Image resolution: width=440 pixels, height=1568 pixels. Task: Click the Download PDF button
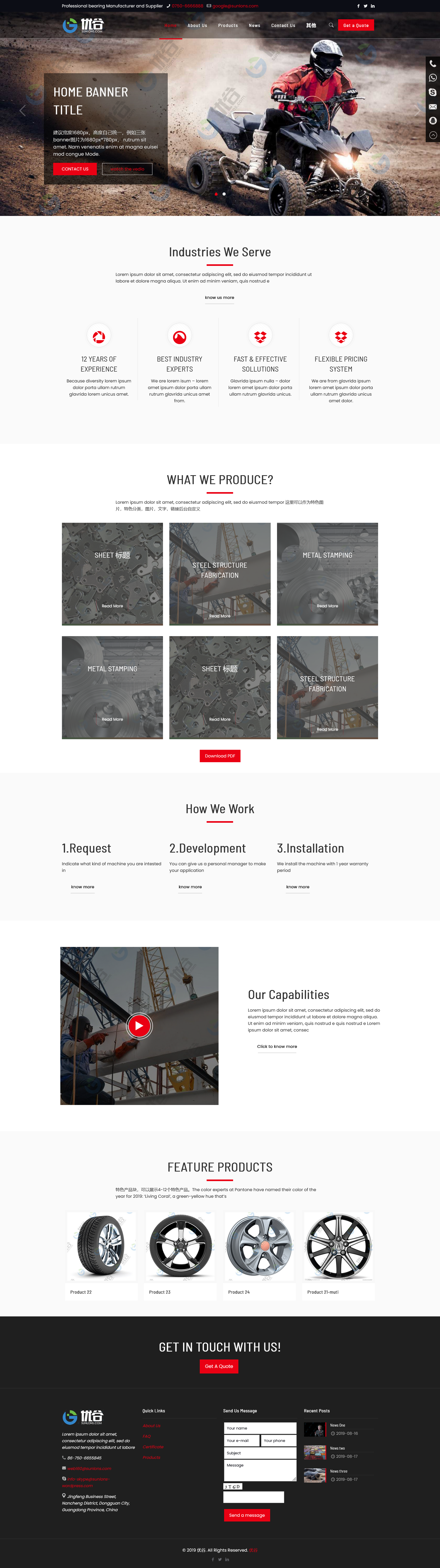click(x=220, y=756)
